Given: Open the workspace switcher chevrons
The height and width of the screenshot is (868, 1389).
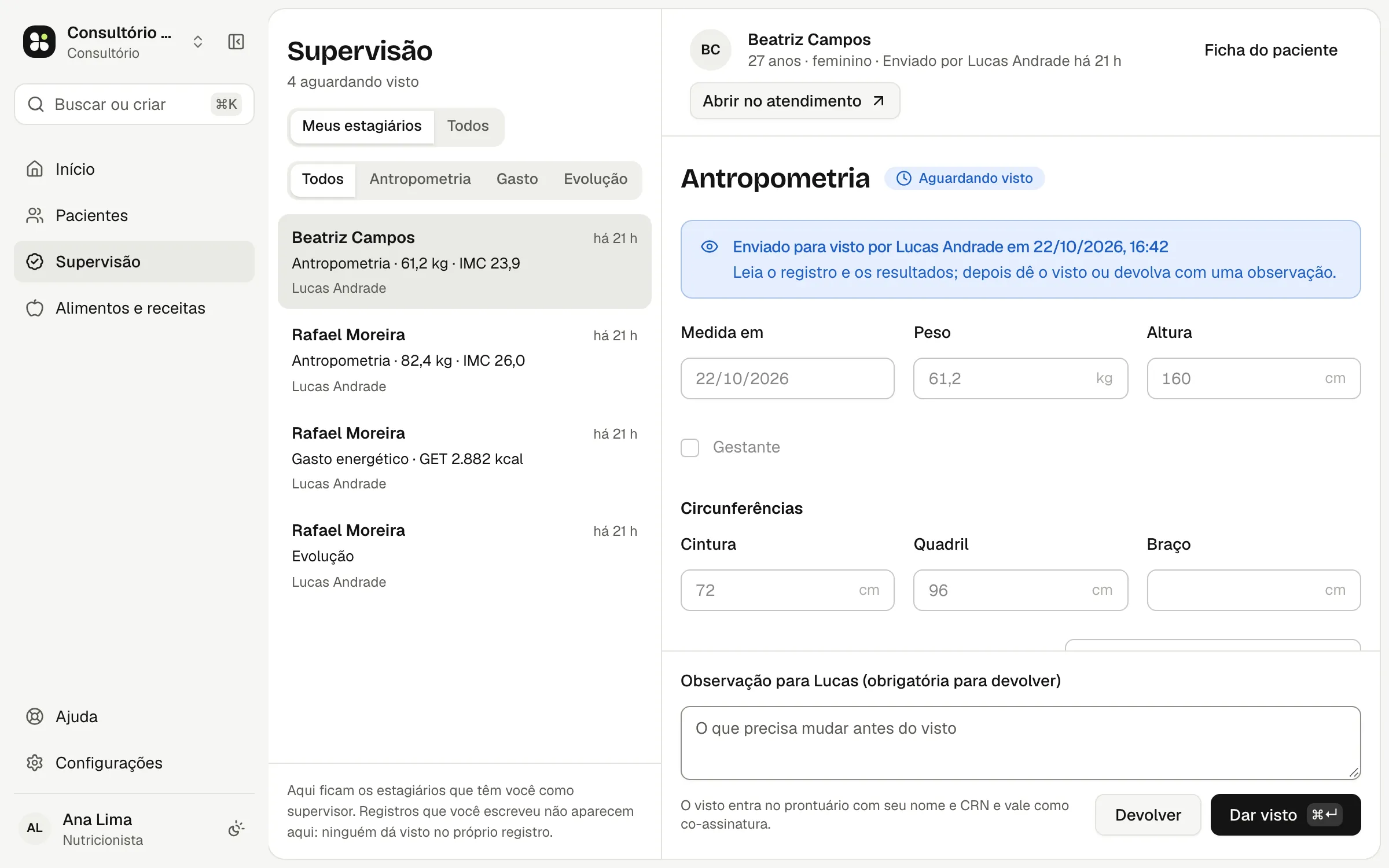Looking at the screenshot, I should pos(198,42).
